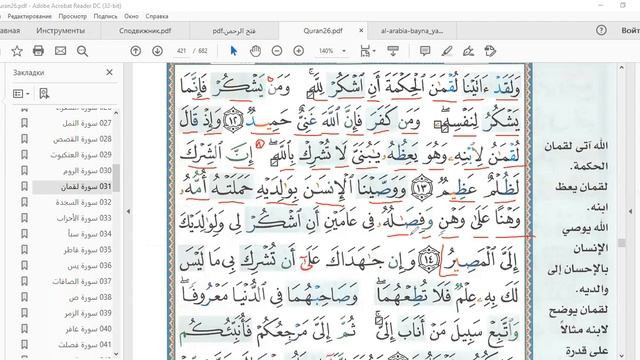Go to previous page arrow up
Viewport: 640px width, 360px height.
[136, 51]
